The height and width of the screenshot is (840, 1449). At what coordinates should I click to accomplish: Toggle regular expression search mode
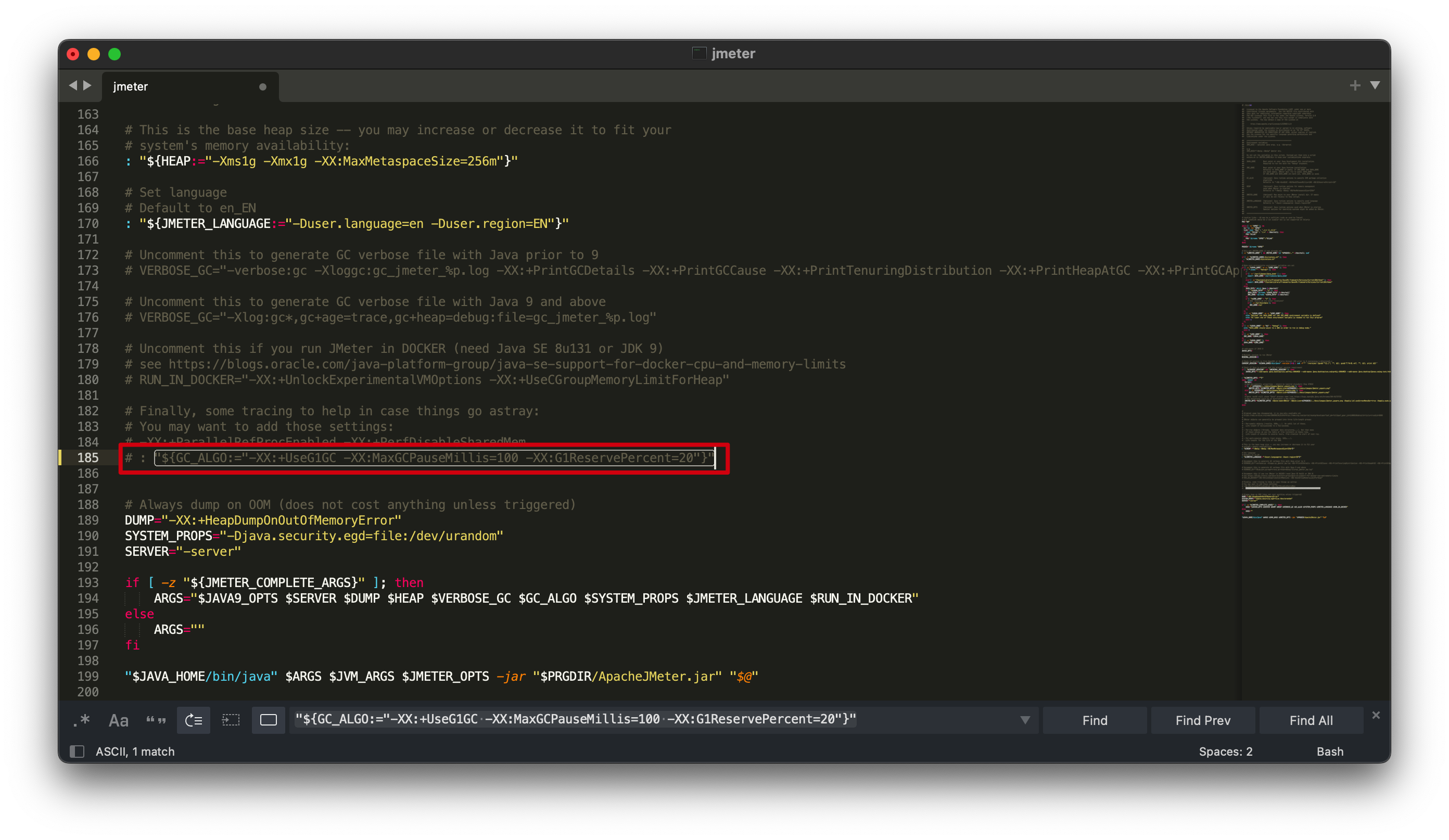pyautogui.click(x=82, y=720)
